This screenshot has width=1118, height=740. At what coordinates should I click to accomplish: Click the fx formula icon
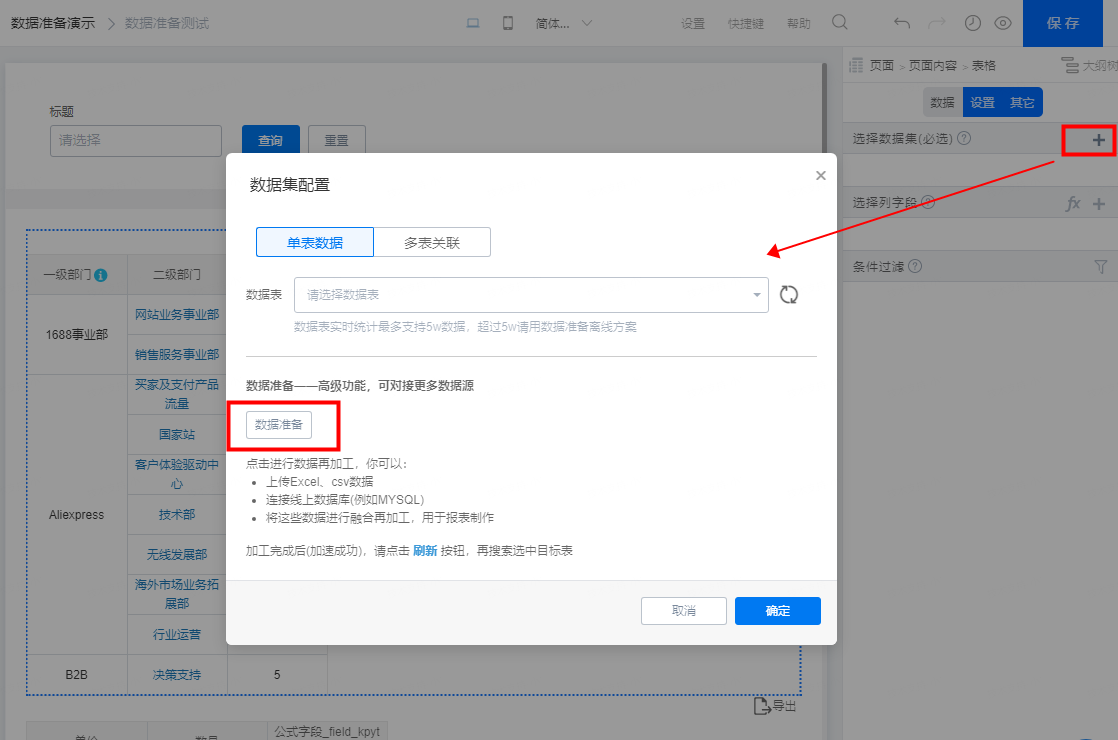[1073, 204]
